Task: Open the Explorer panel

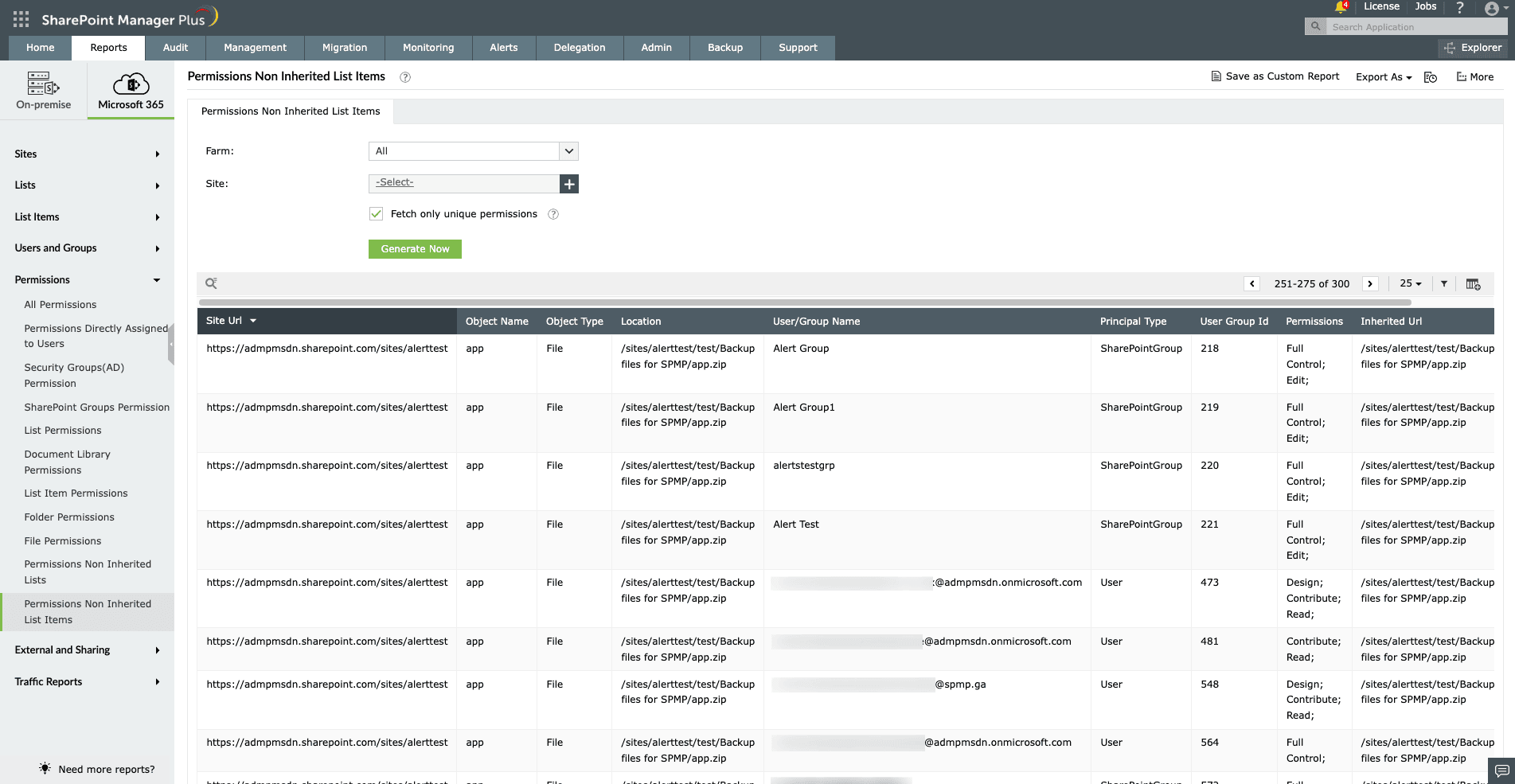Action: coord(1473,48)
